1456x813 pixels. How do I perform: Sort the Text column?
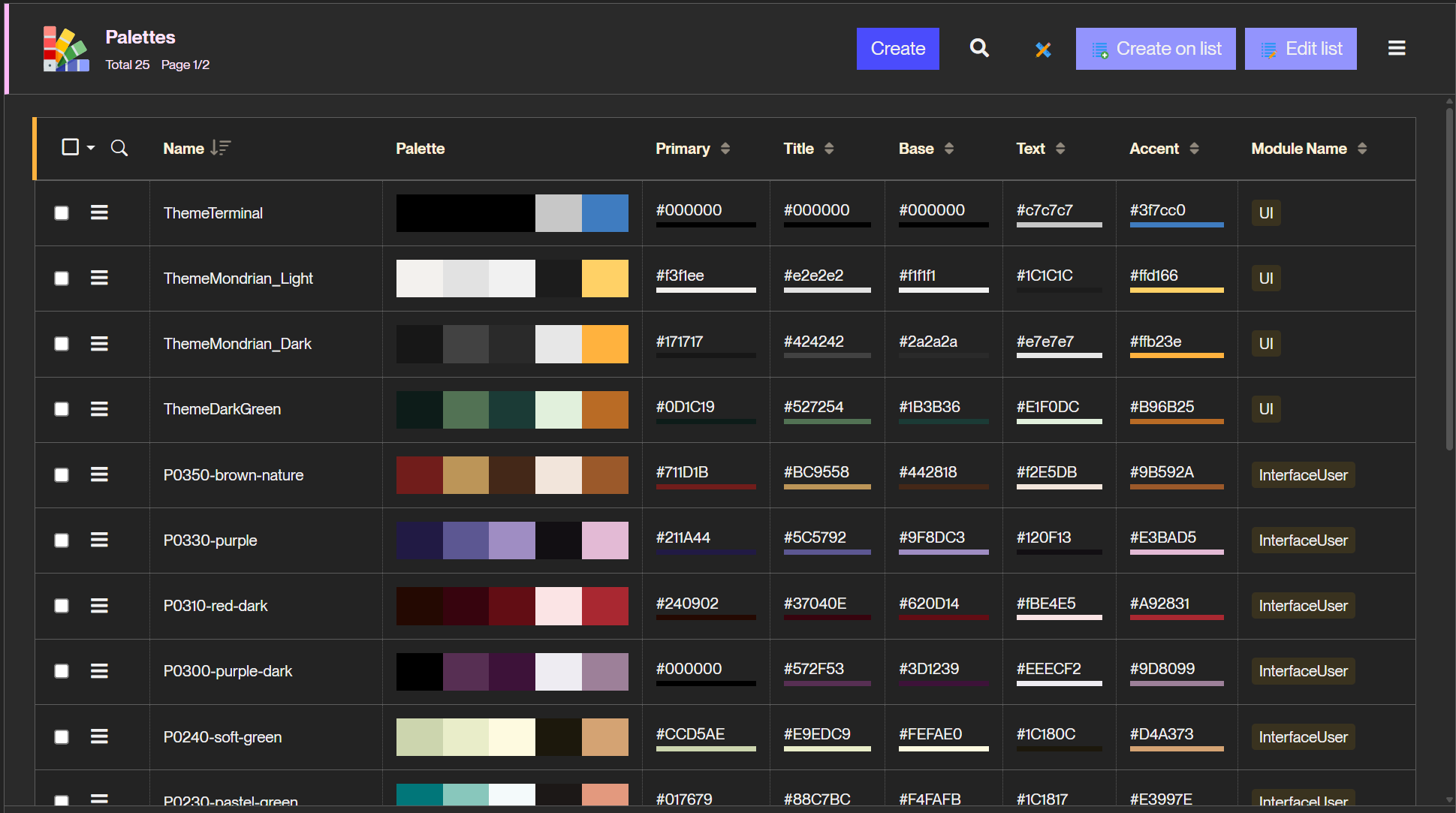(x=1060, y=149)
